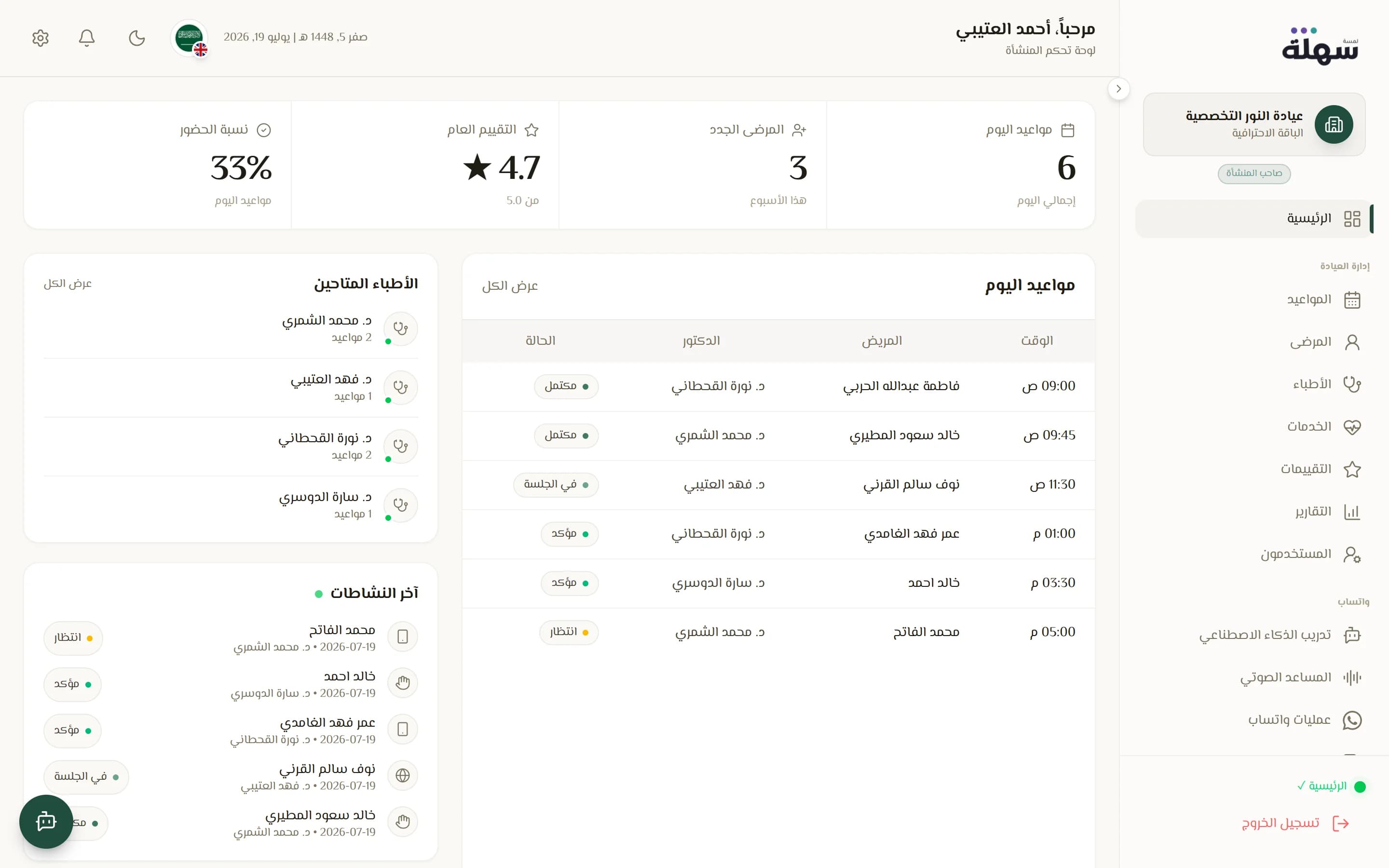Switch language via the flag icon
The height and width of the screenshot is (868, 1389).
[x=190, y=38]
